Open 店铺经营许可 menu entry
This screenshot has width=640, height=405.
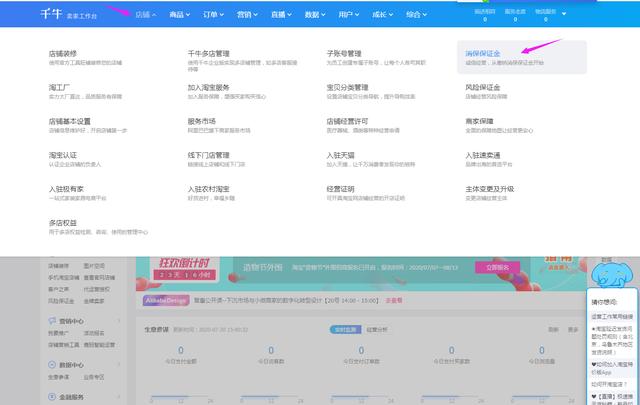pos(347,121)
